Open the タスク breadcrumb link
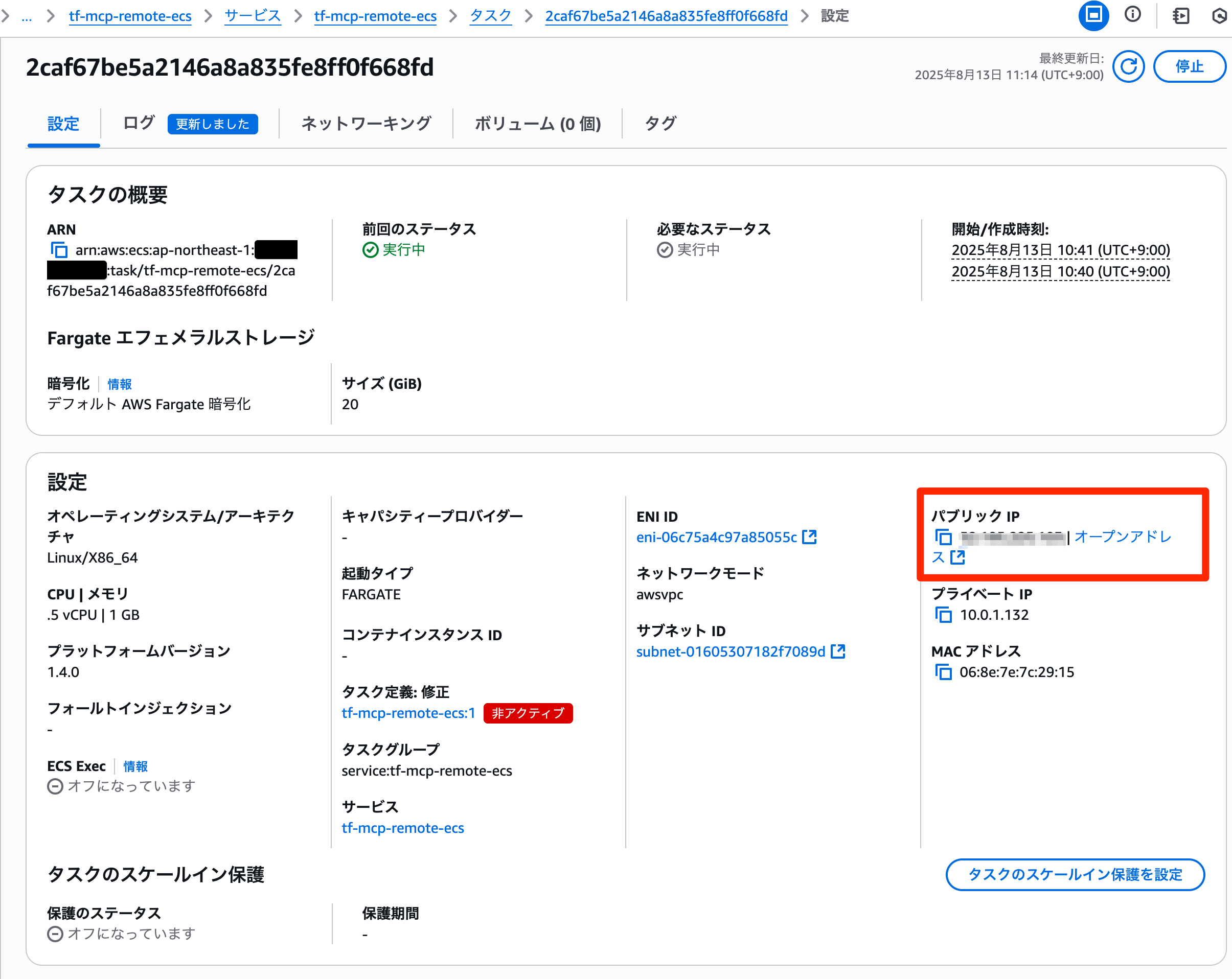This screenshot has width=1232, height=979. [490, 16]
